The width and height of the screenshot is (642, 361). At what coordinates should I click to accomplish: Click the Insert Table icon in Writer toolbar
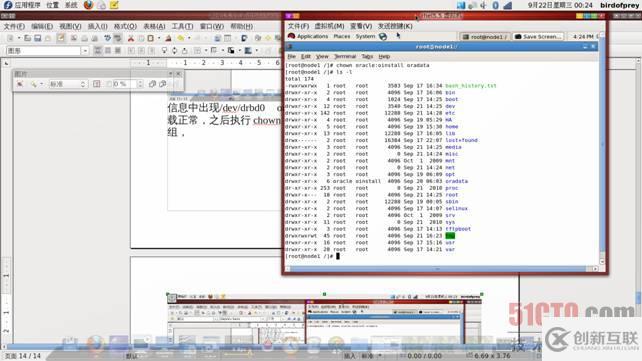pyautogui.click(x=227, y=38)
